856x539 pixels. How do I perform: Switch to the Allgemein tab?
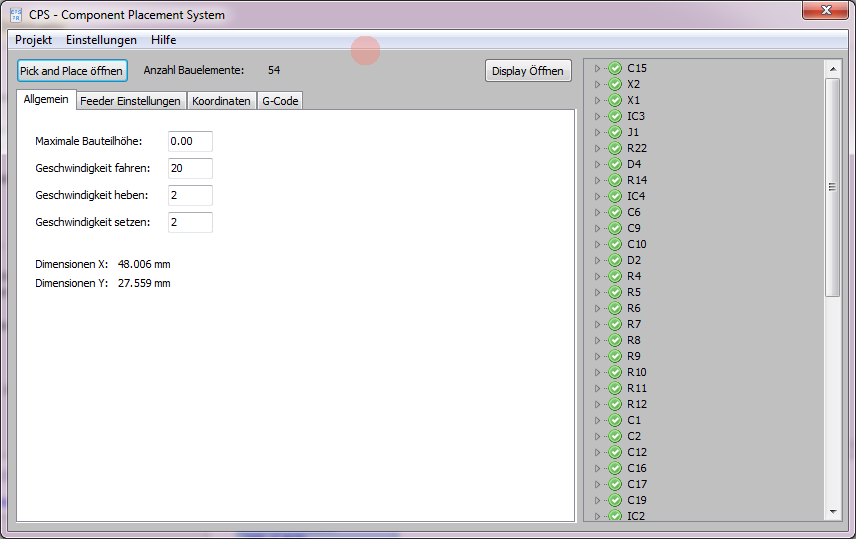coord(46,99)
